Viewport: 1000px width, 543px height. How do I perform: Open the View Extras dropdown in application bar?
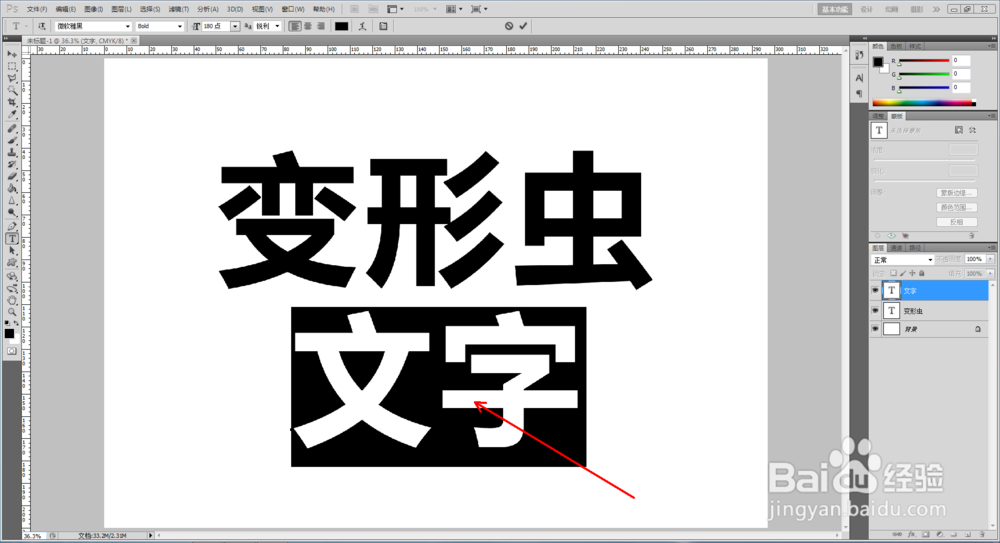pyautogui.click(x=395, y=9)
